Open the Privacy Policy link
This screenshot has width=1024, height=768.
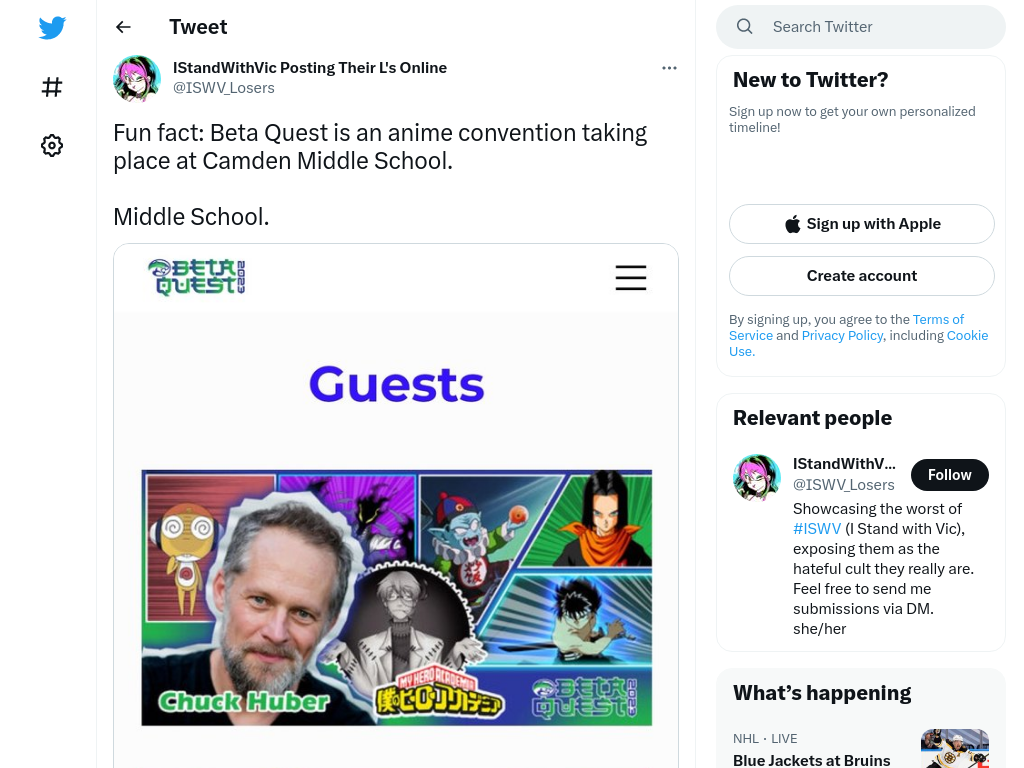tap(842, 335)
